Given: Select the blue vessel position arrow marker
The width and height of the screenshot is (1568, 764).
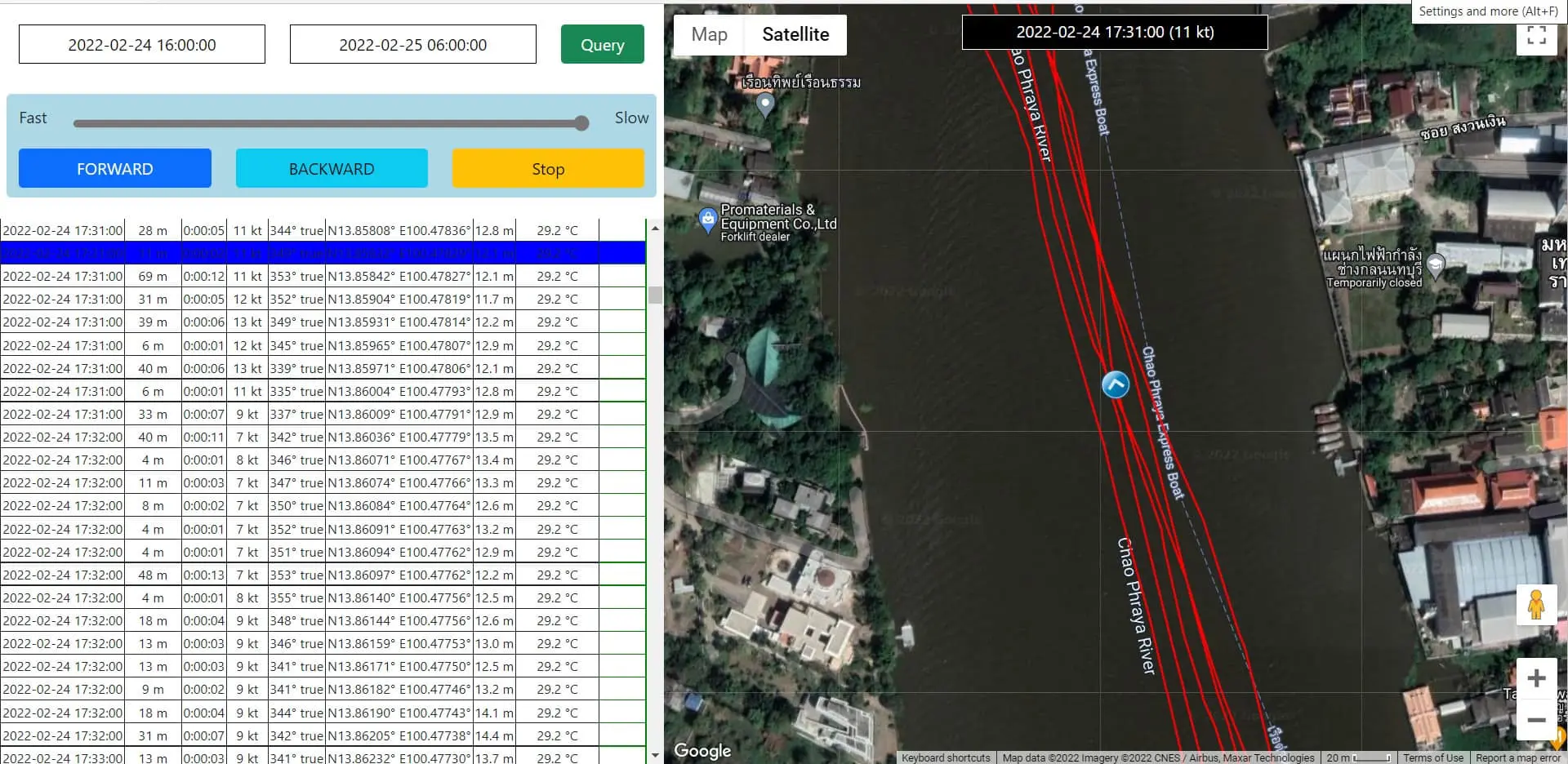Looking at the screenshot, I should pos(1116,384).
